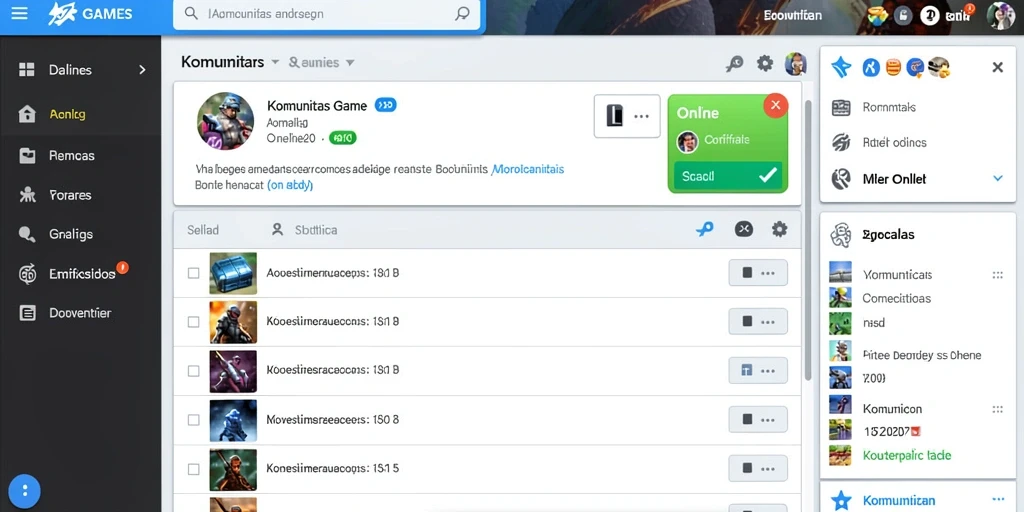Open Dooventier in the sidebar

(80, 313)
